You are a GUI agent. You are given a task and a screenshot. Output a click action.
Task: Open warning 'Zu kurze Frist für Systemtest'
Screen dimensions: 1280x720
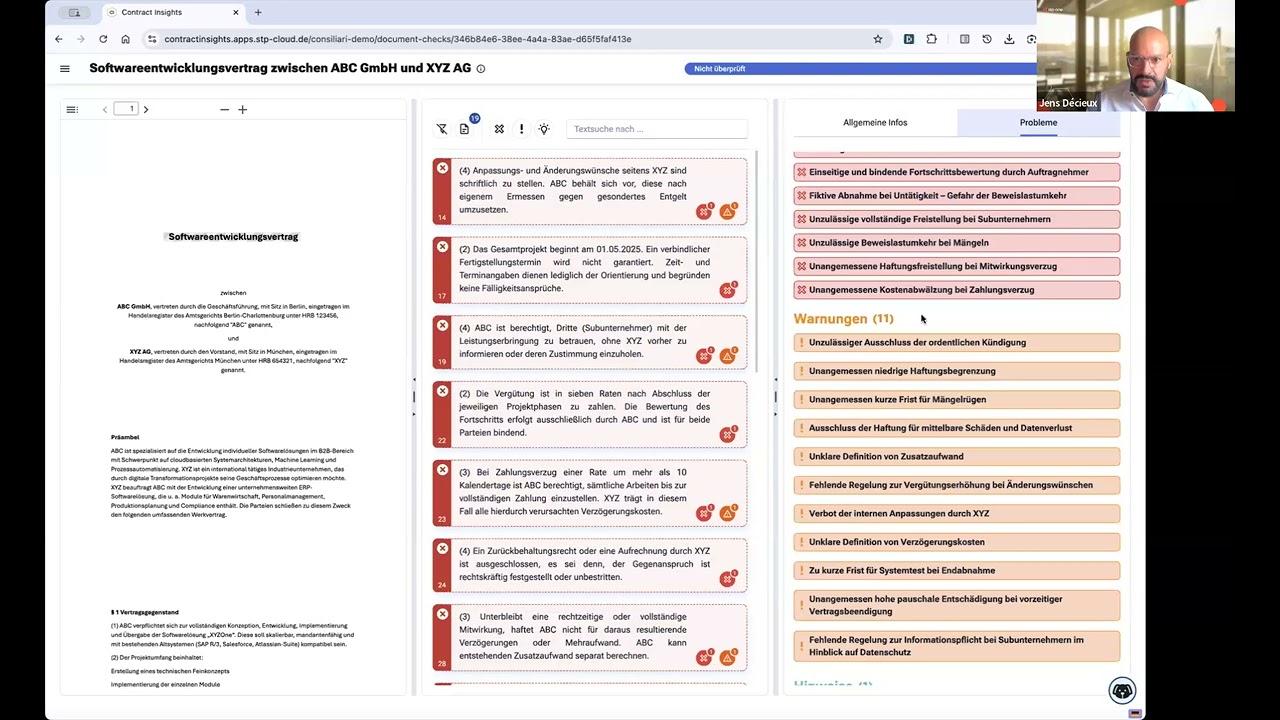tap(957, 570)
